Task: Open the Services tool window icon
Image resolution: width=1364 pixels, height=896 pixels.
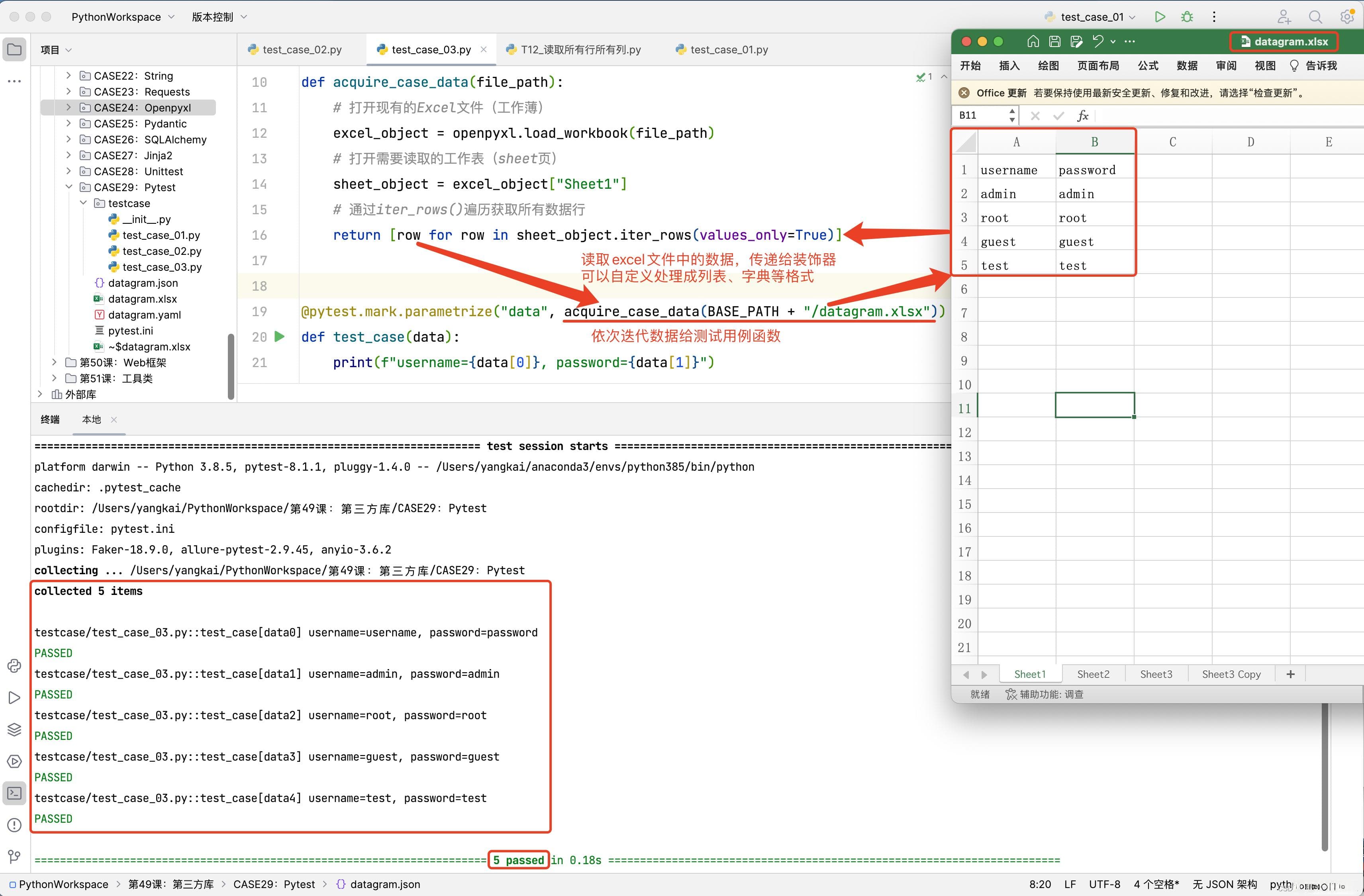Action: [14, 761]
